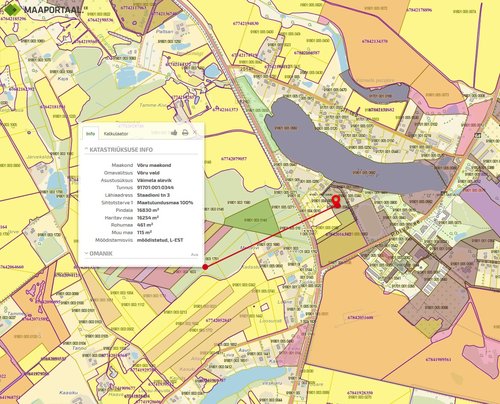Click the Ava link beside OMANIK
The image size is (500, 404).
tap(194, 255)
